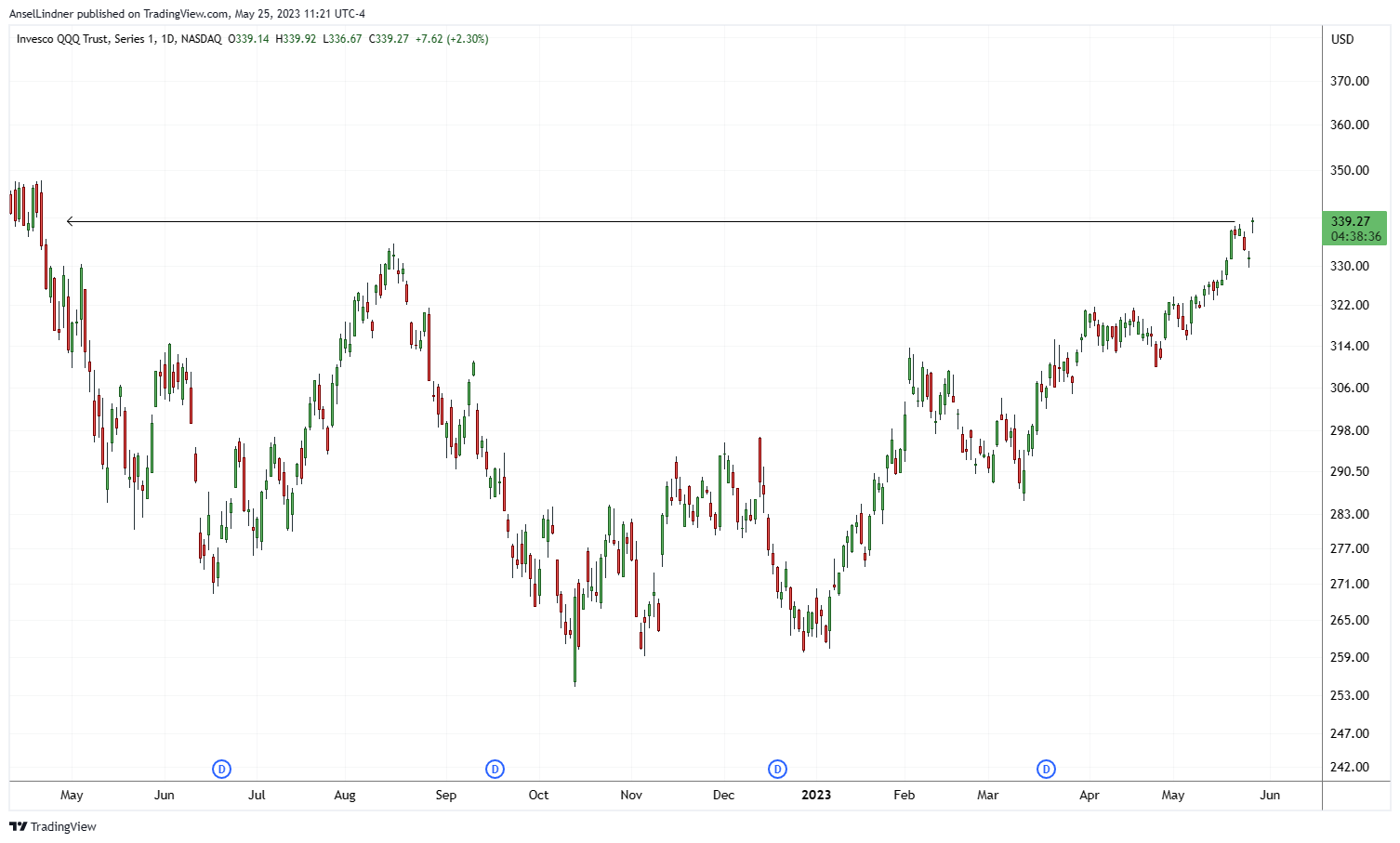
Task: Click the Sep time axis label
Action: click(446, 795)
